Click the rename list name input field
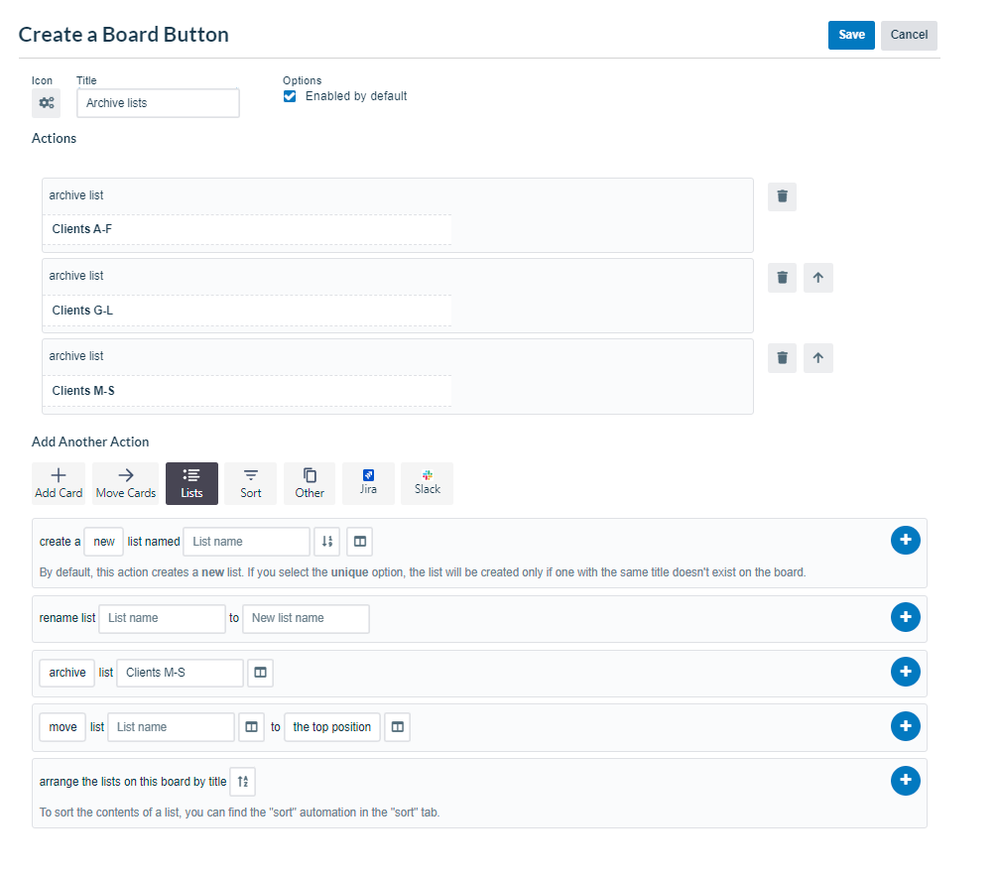The width and height of the screenshot is (999, 880). [x=162, y=618]
